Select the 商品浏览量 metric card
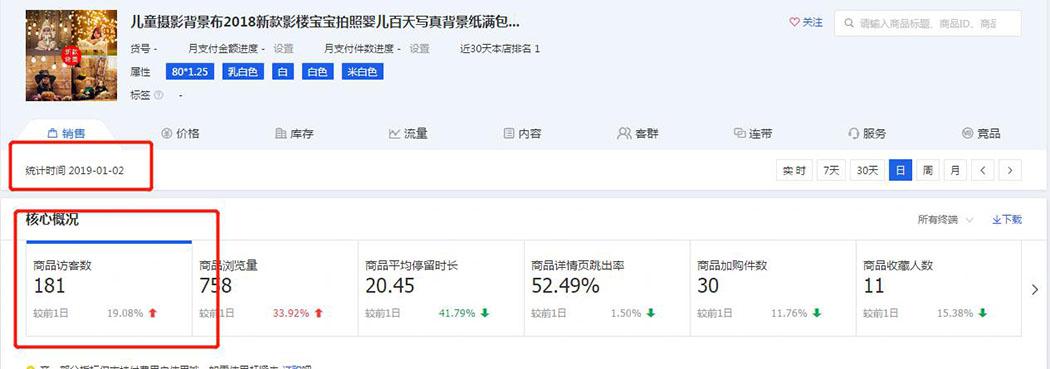The height and width of the screenshot is (369, 1050). (275, 288)
